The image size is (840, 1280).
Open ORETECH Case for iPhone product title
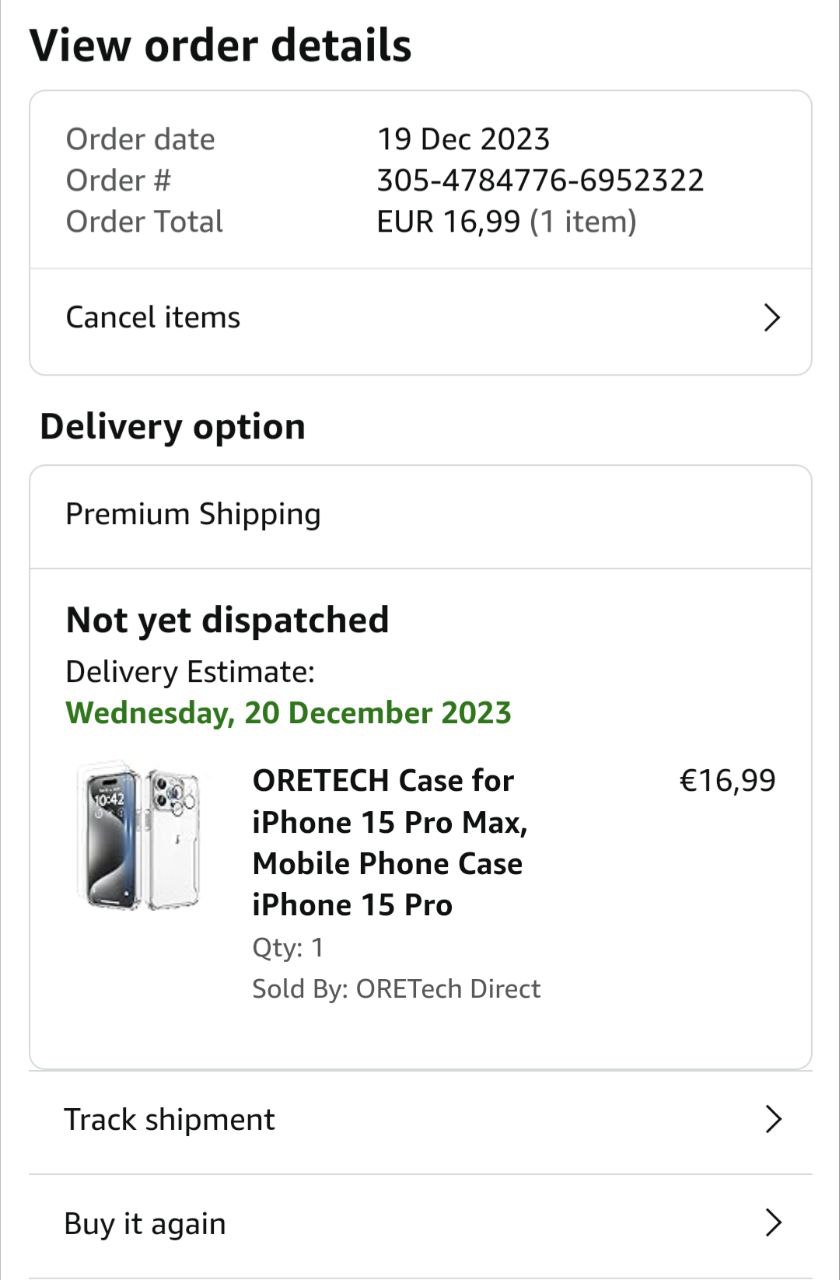(389, 842)
